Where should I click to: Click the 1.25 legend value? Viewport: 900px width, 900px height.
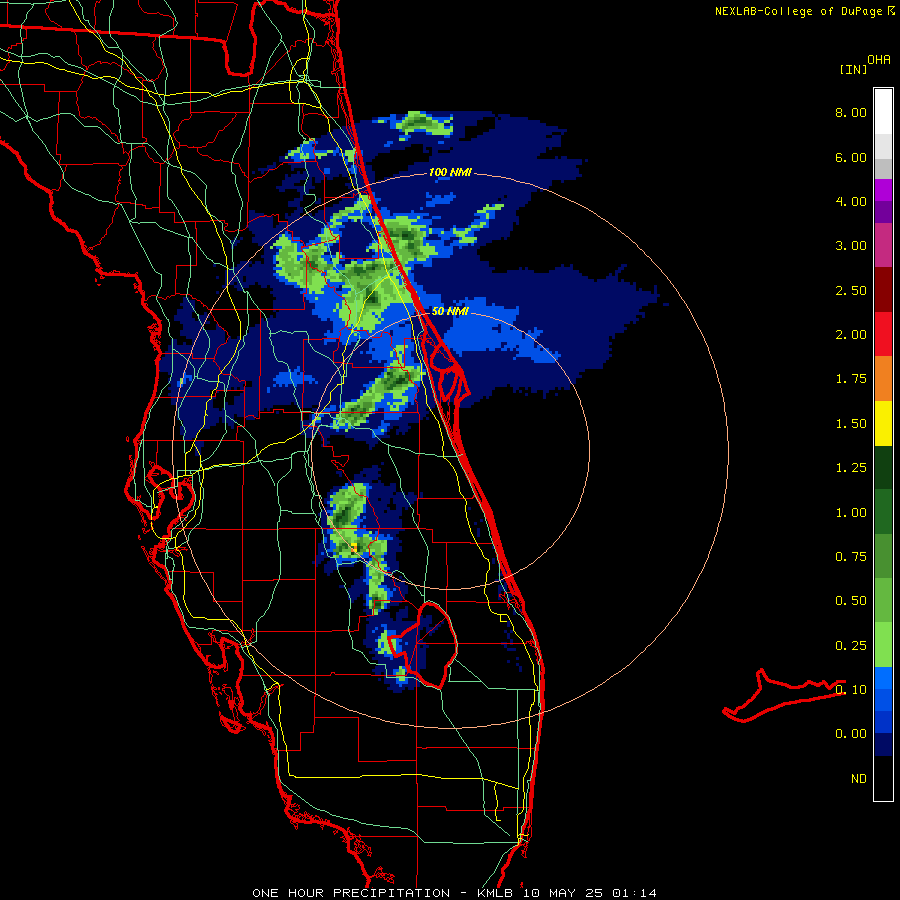851,468
